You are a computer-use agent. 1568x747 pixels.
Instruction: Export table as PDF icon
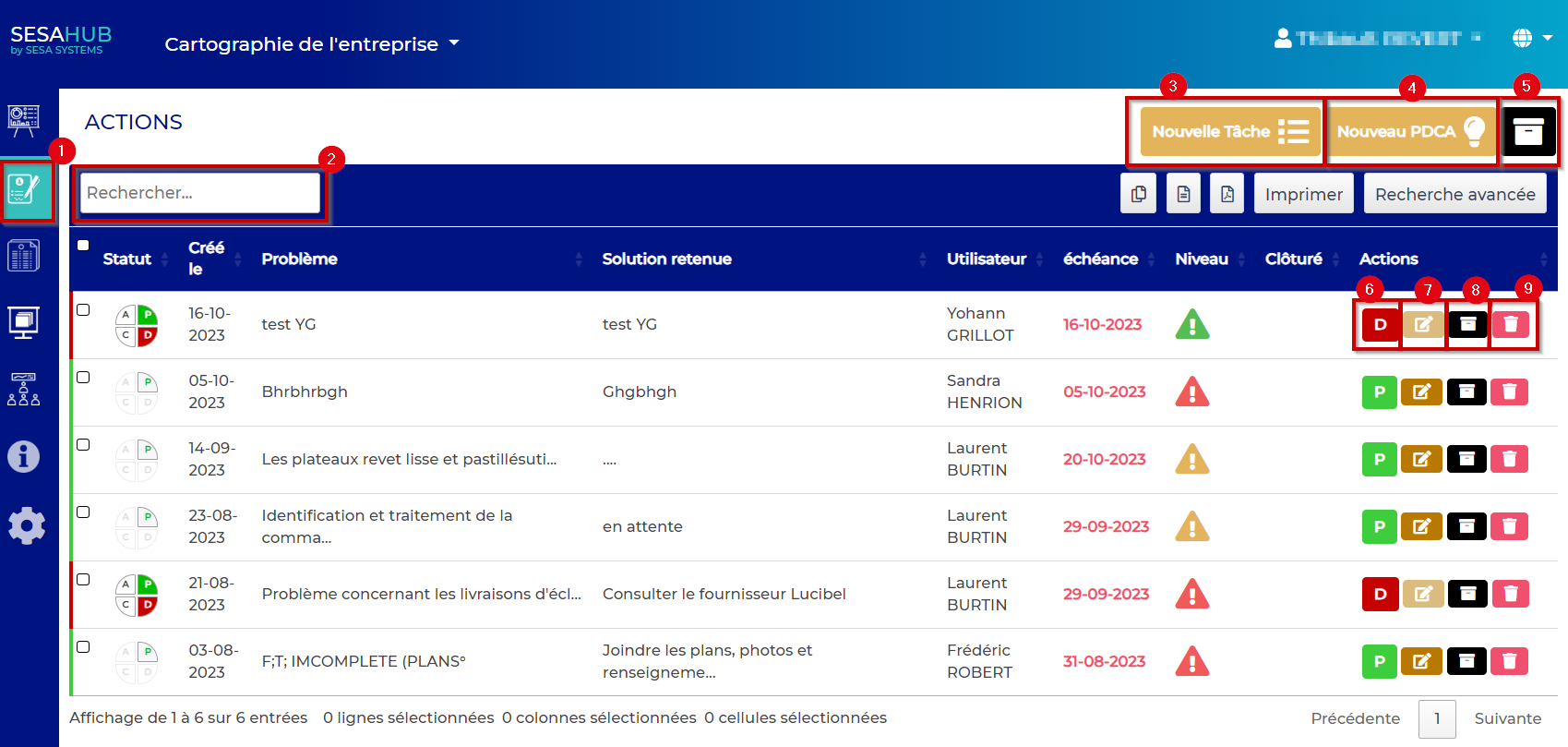coord(1227,194)
